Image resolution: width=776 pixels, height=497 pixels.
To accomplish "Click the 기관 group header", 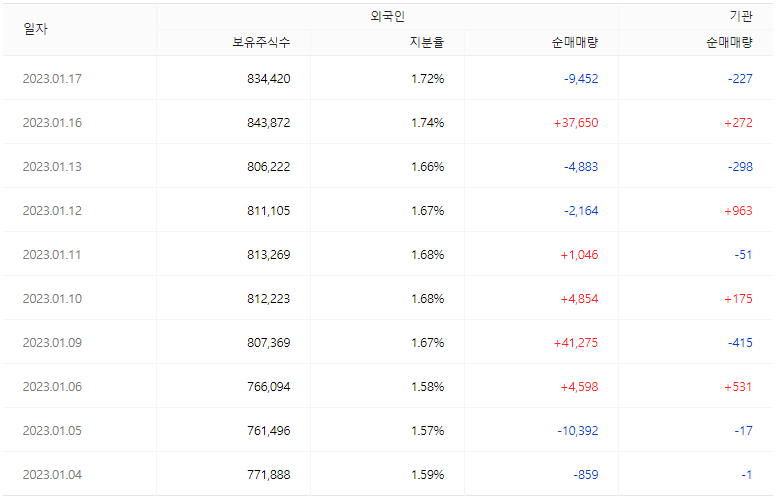I will tap(741, 16).
